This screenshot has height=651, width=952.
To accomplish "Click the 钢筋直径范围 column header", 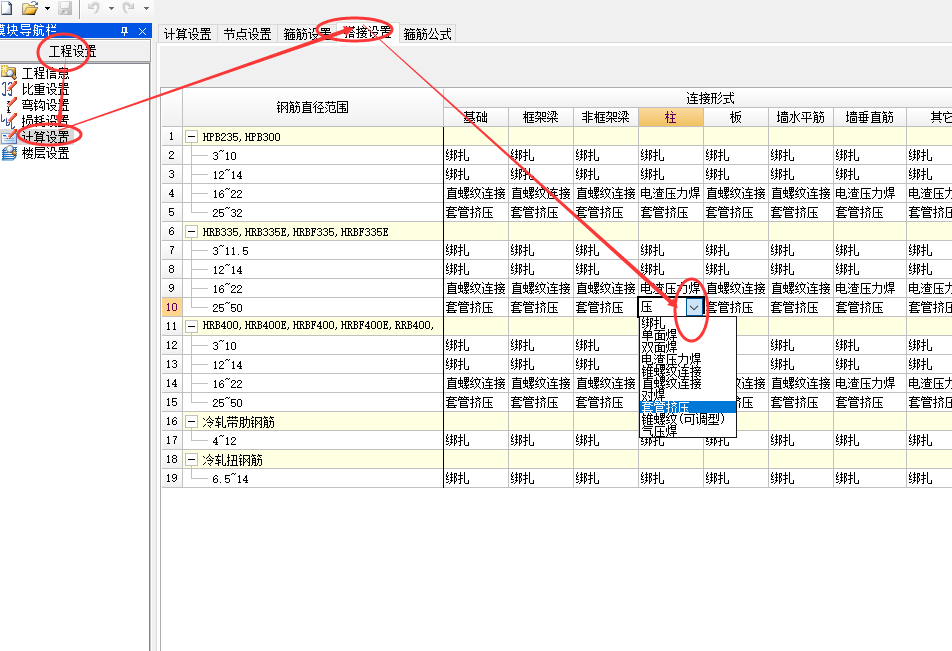I will tap(313, 107).
